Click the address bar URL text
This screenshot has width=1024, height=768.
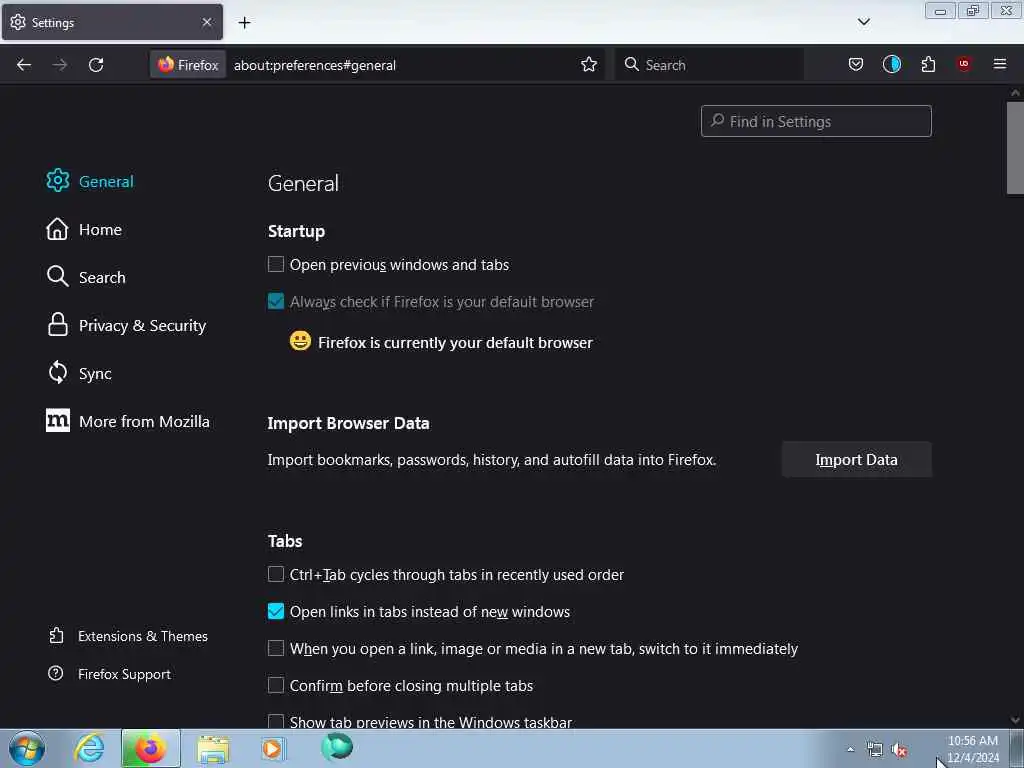click(315, 65)
